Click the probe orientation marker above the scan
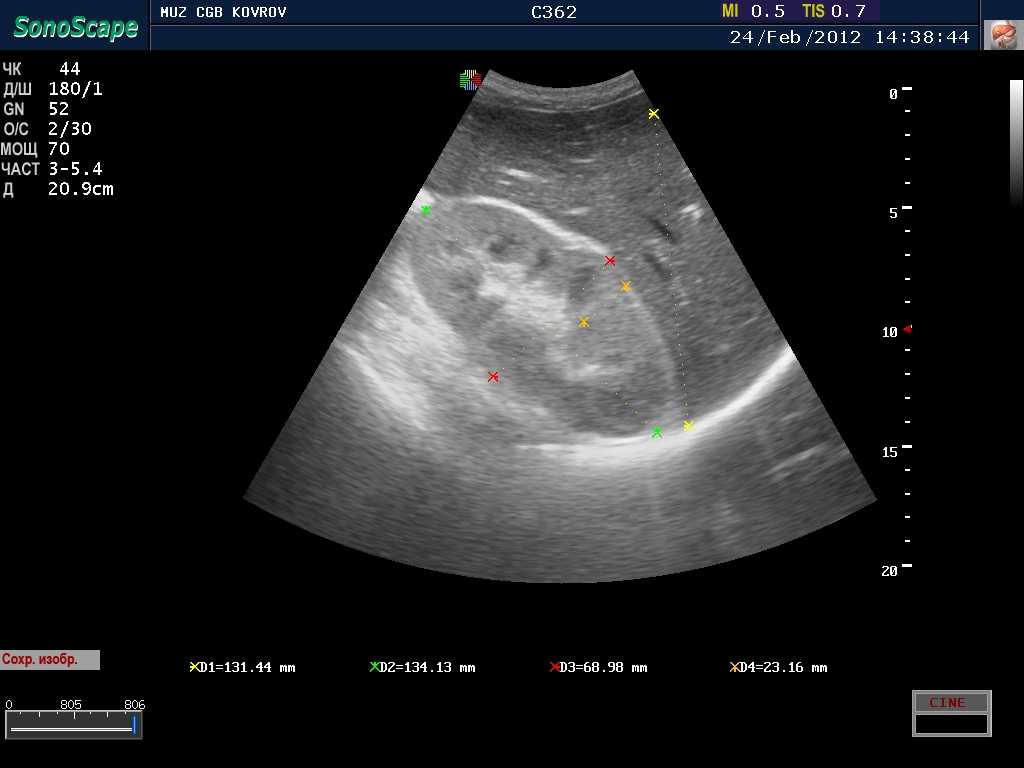1024x768 pixels. [x=470, y=80]
